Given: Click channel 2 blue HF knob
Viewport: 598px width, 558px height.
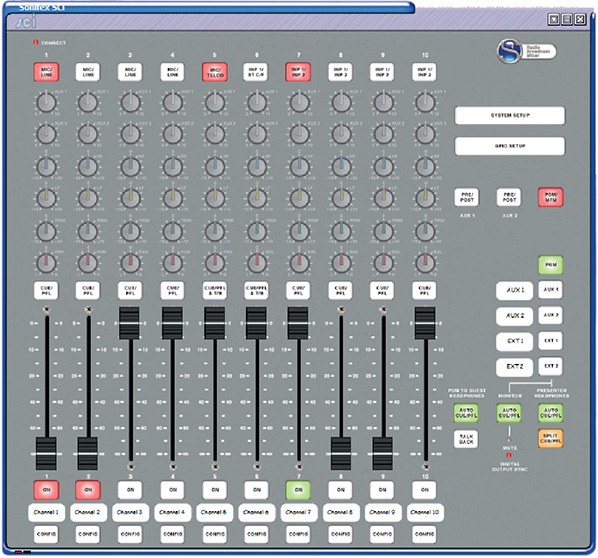Looking at the screenshot, I should pos(88,167).
